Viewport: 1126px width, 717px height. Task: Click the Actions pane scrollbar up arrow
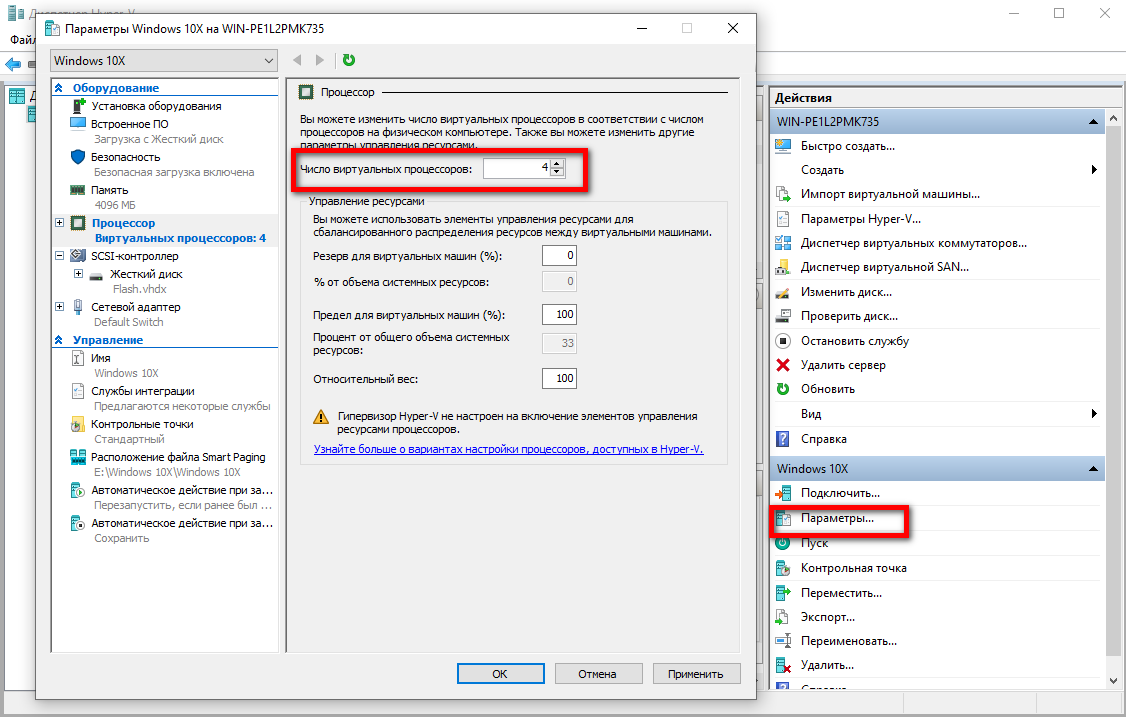(1113, 117)
